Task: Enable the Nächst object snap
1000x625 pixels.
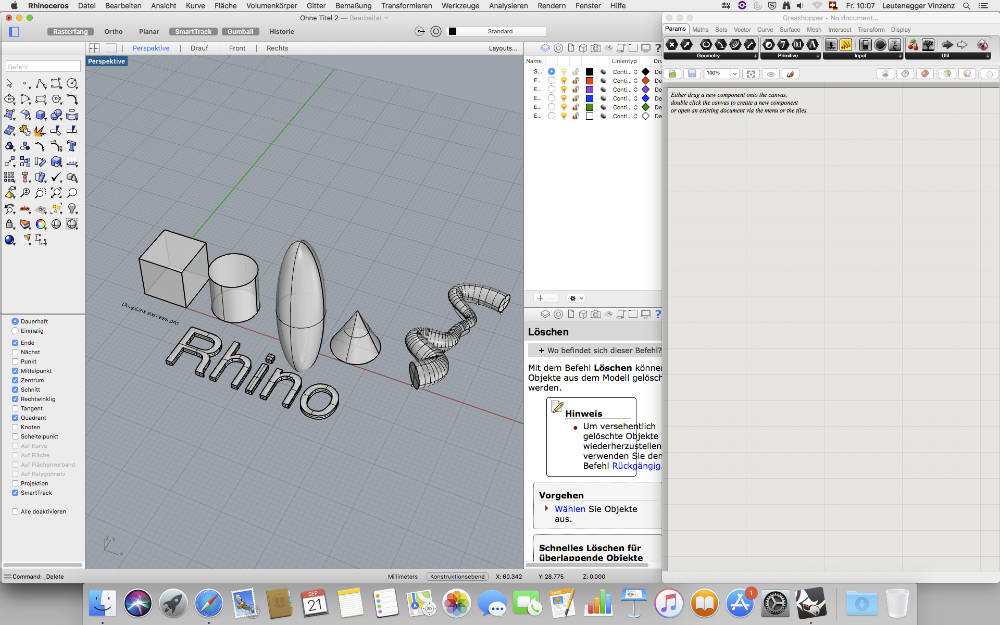Action: click(15, 352)
